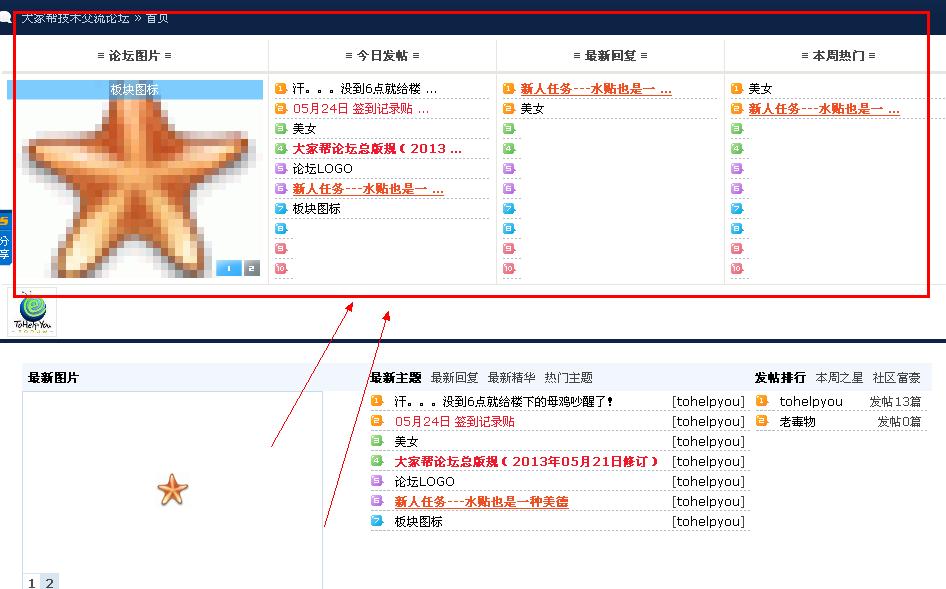
Task: Open the 社区富豪 tab
Action: (896, 378)
